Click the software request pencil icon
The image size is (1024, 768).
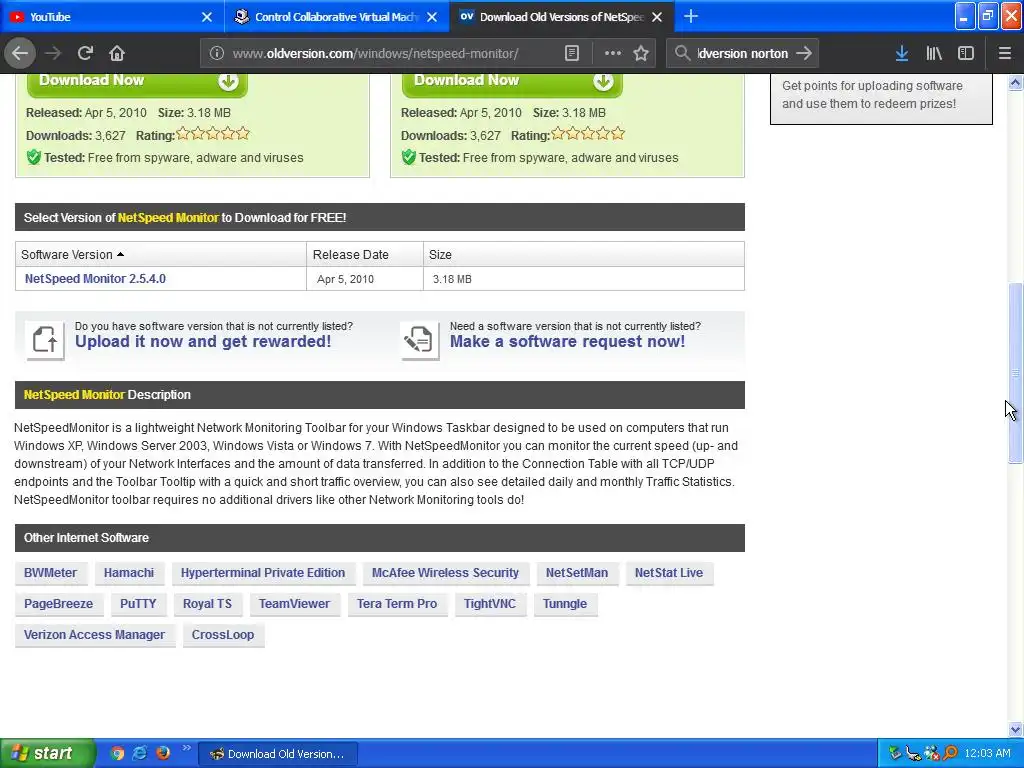point(419,340)
